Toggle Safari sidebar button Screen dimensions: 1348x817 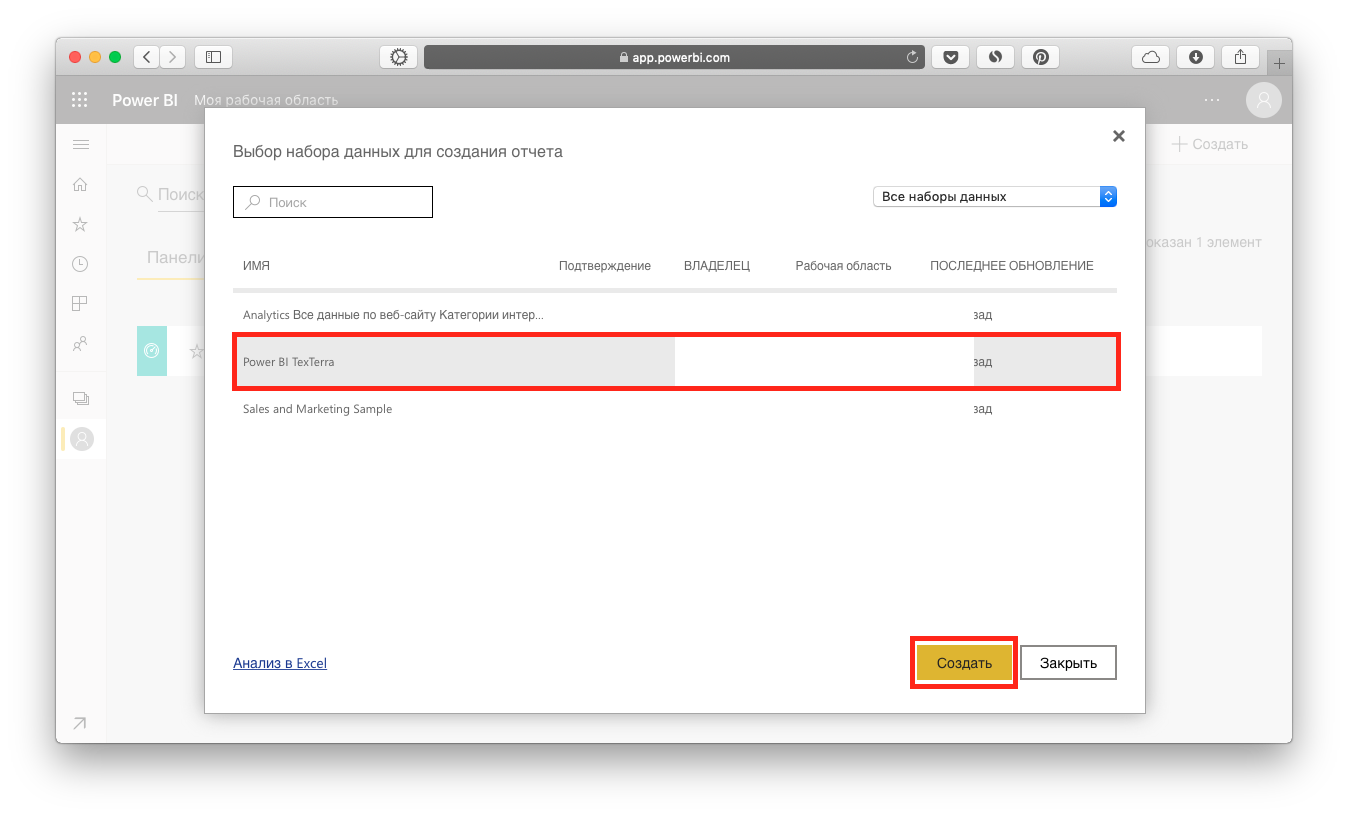(x=213, y=57)
